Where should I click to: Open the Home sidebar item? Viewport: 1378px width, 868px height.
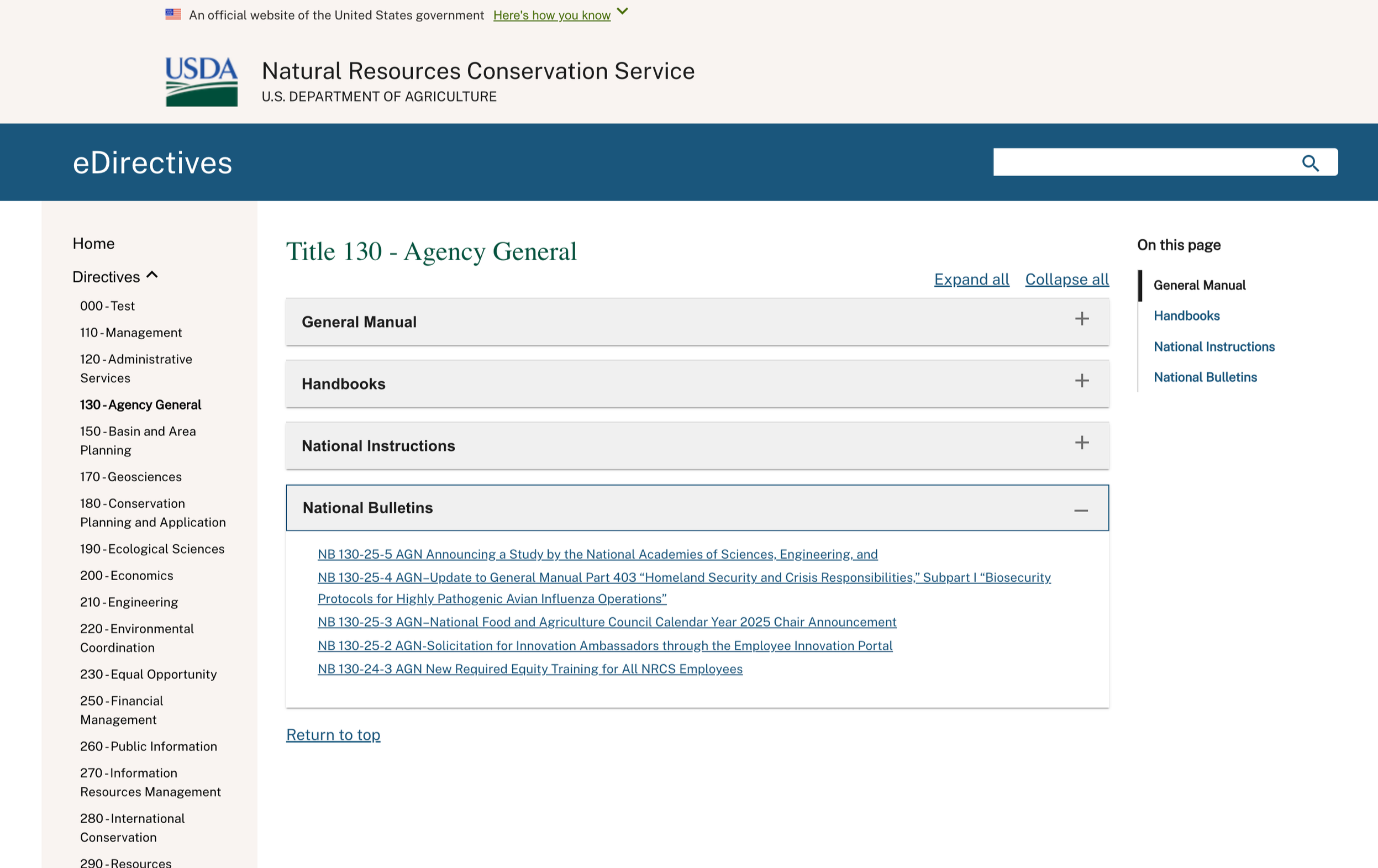[x=93, y=244]
